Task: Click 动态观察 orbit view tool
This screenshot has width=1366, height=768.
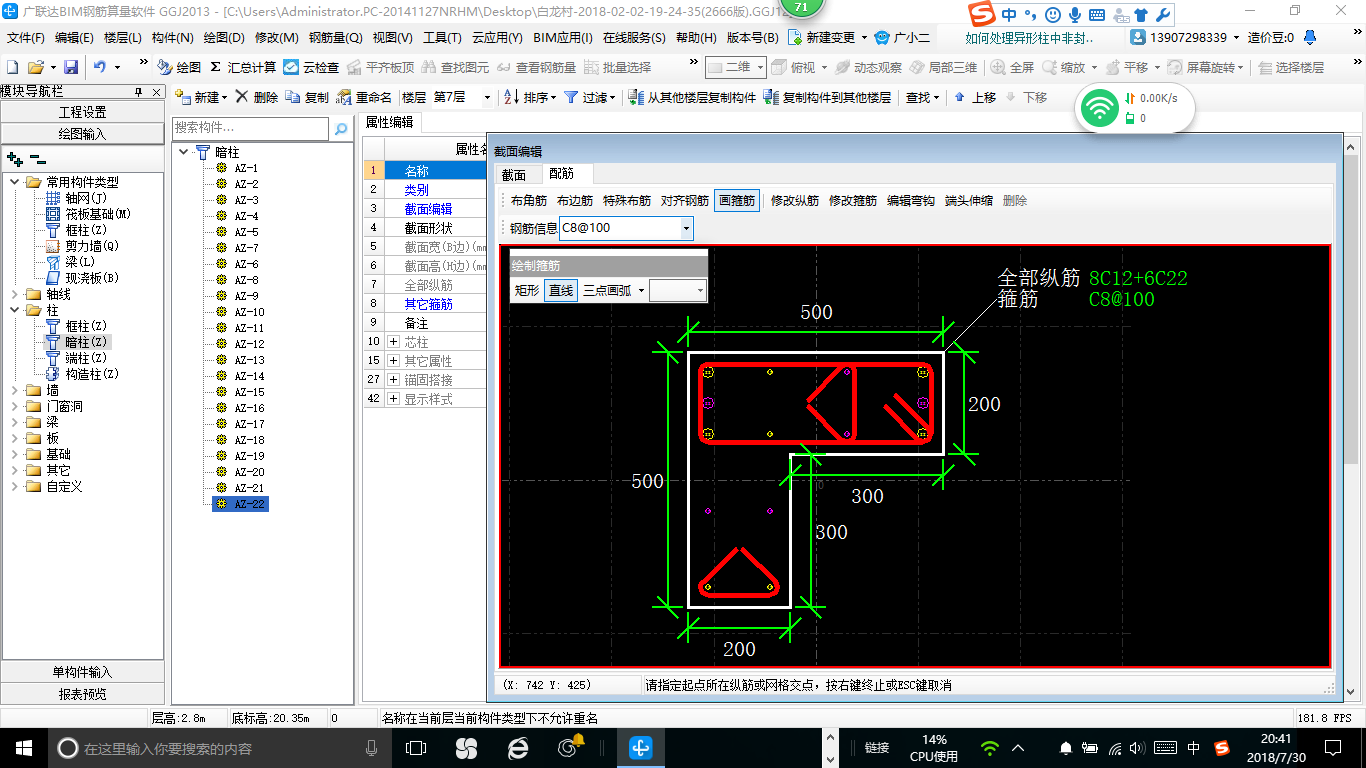Action: 868,67
